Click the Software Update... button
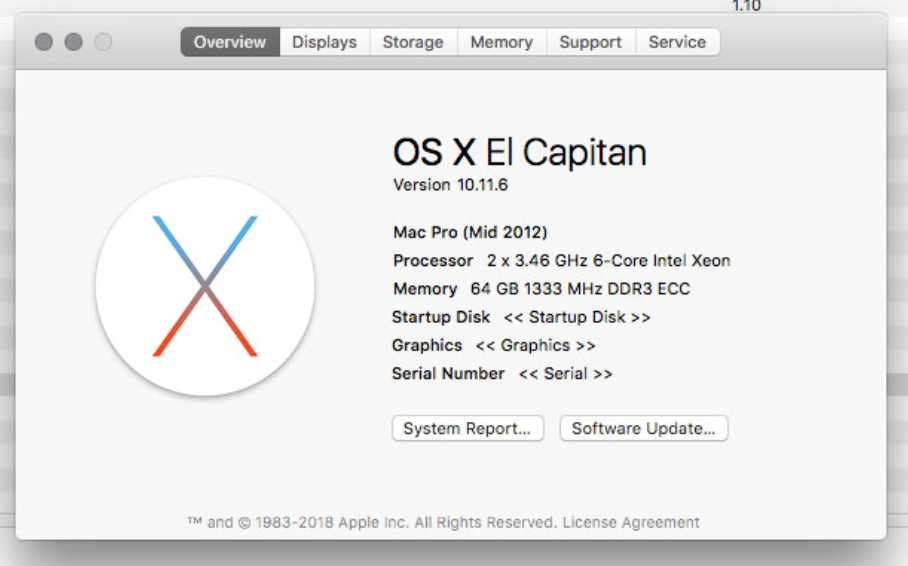Screen dimensions: 908x566 (x=643, y=428)
